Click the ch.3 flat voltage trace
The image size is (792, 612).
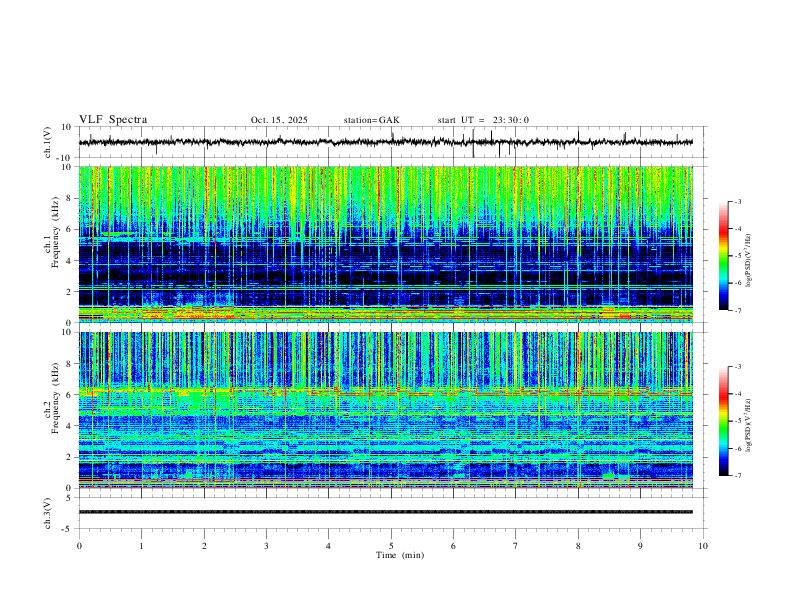tap(386, 512)
